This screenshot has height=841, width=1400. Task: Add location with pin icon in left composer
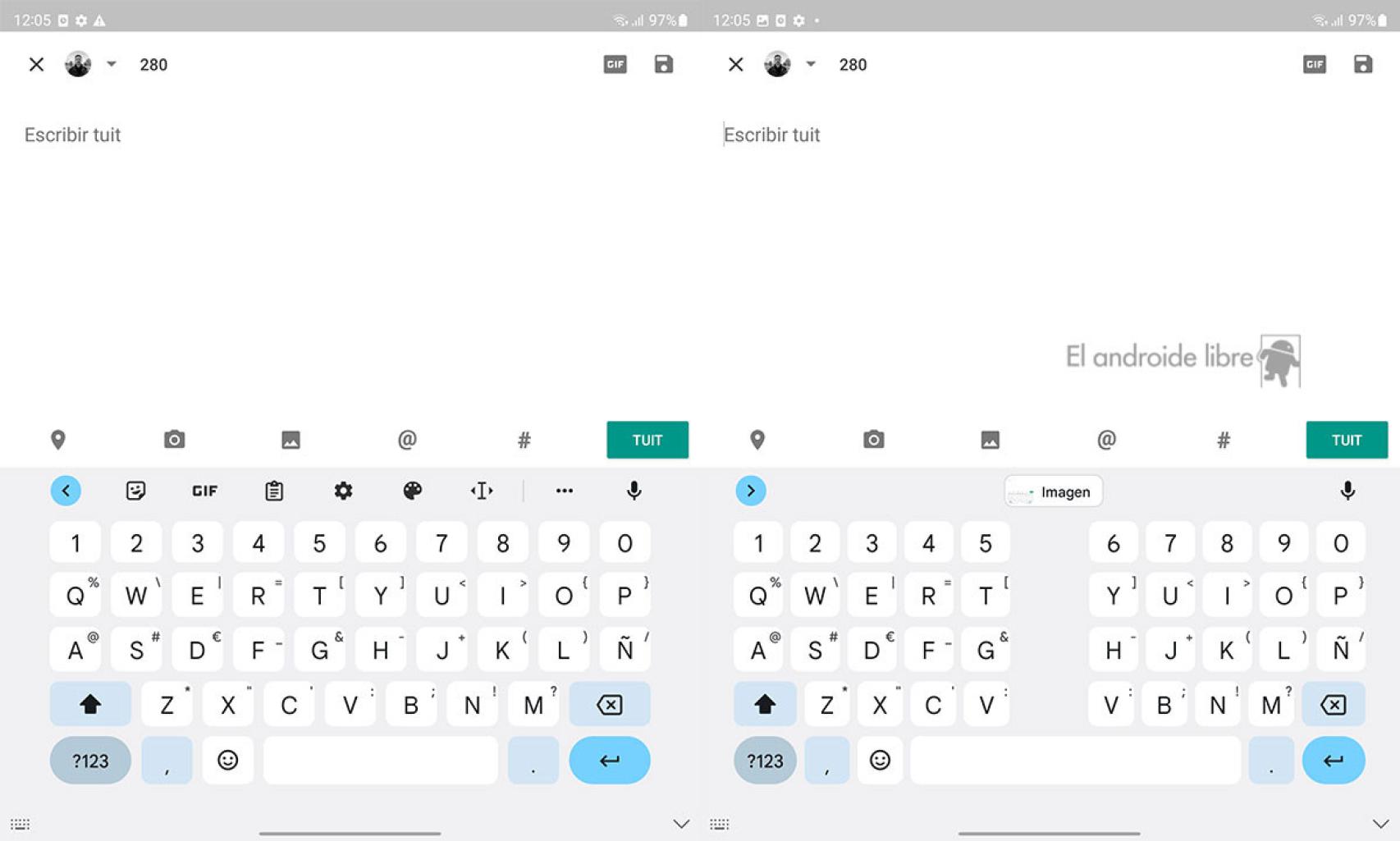[x=58, y=440]
